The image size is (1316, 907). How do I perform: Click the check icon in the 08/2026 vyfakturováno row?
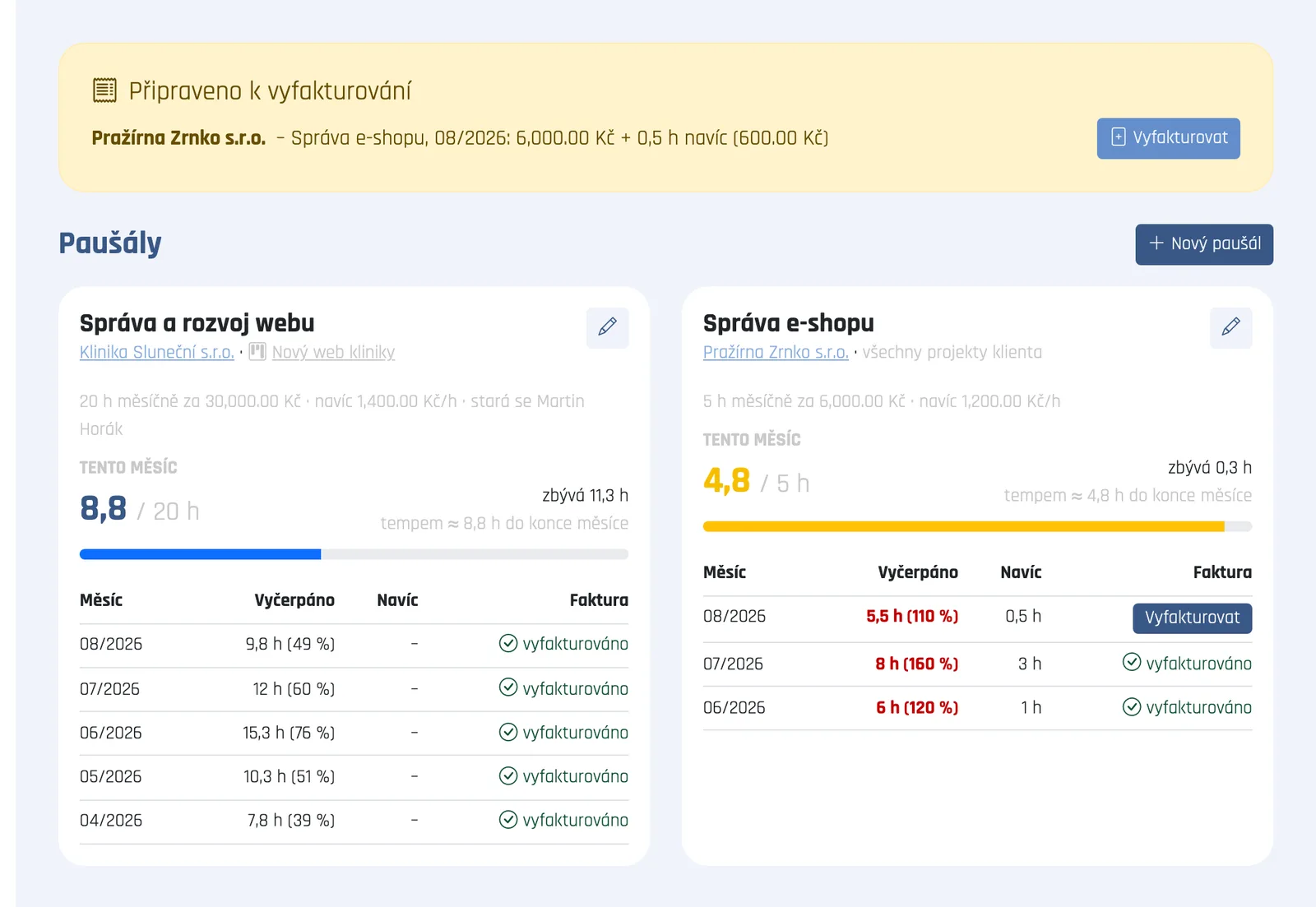508,643
